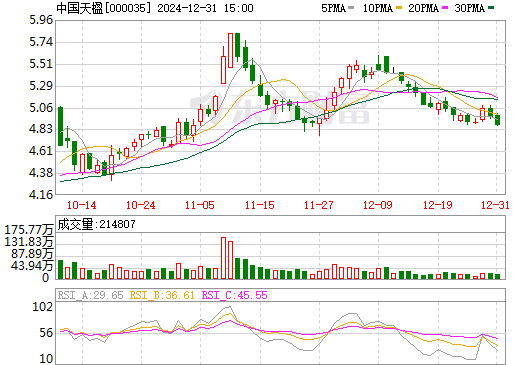
Task: Click the 5.06 price axis label
Action: 41,108
